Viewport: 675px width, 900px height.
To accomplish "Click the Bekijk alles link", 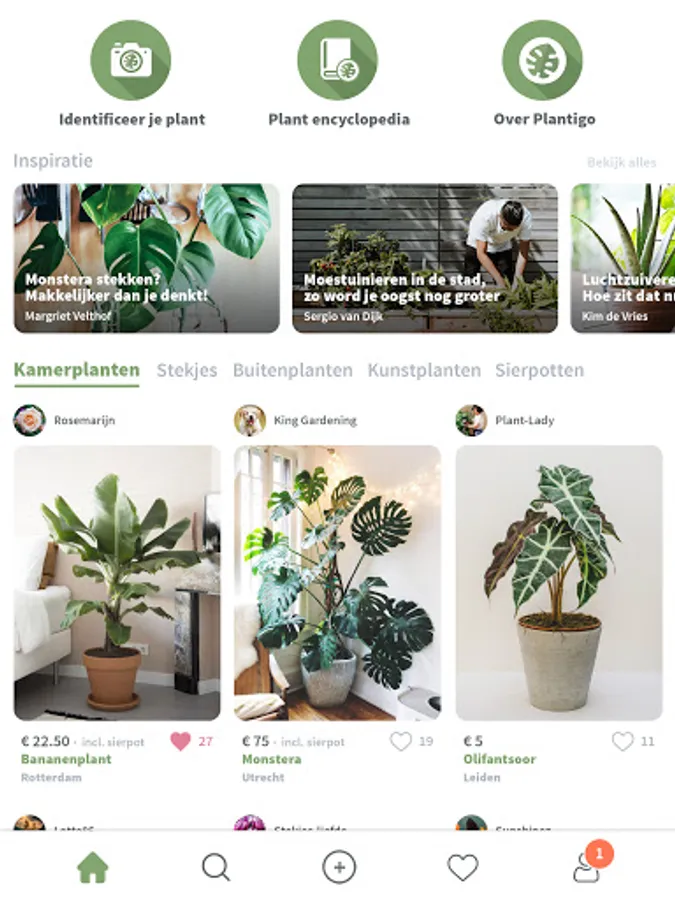I will tap(622, 162).
